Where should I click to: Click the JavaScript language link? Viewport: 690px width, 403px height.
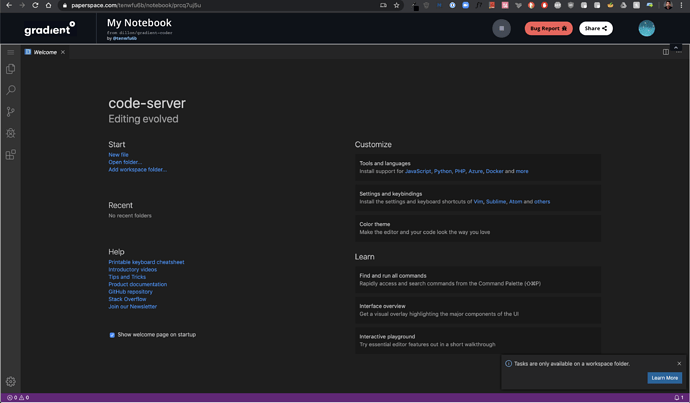(418, 171)
